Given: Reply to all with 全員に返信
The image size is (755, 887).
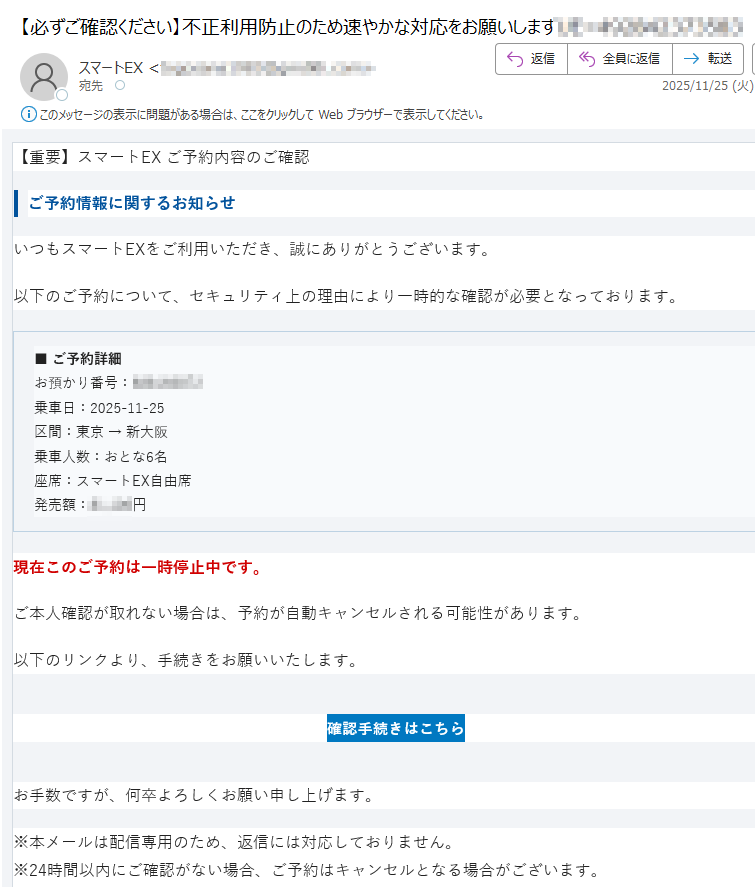Looking at the screenshot, I should [619, 59].
